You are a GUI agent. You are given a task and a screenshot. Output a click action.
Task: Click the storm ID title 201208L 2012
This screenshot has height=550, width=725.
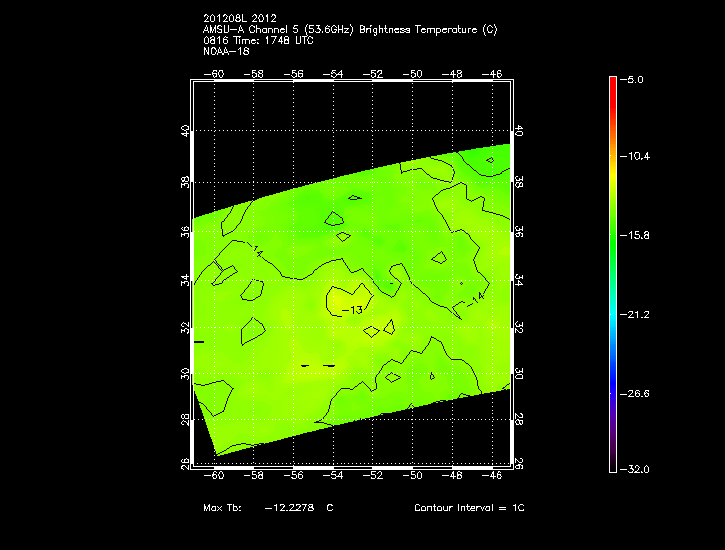[238, 19]
